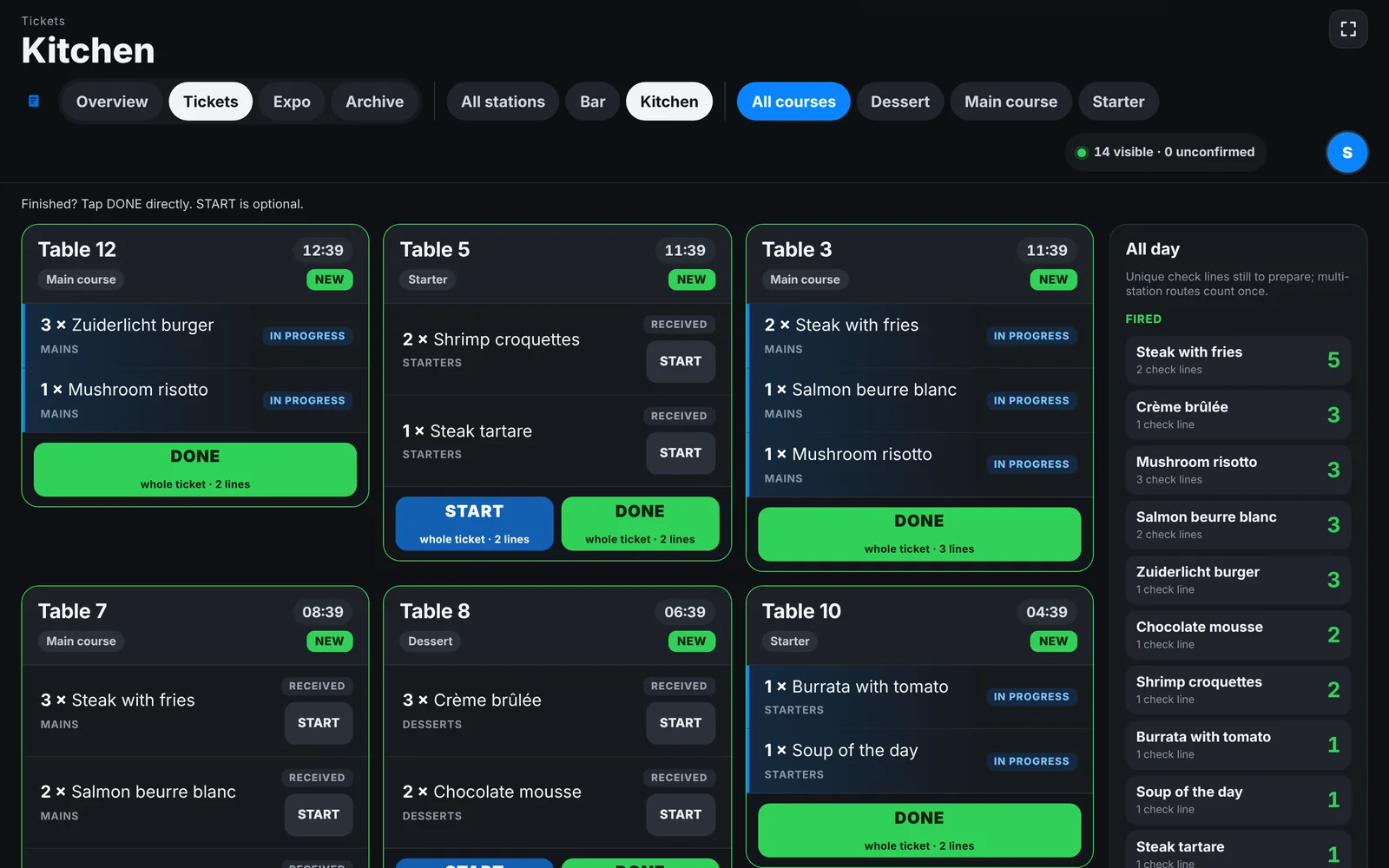Toggle the Bar station filter

click(x=593, y=102)
